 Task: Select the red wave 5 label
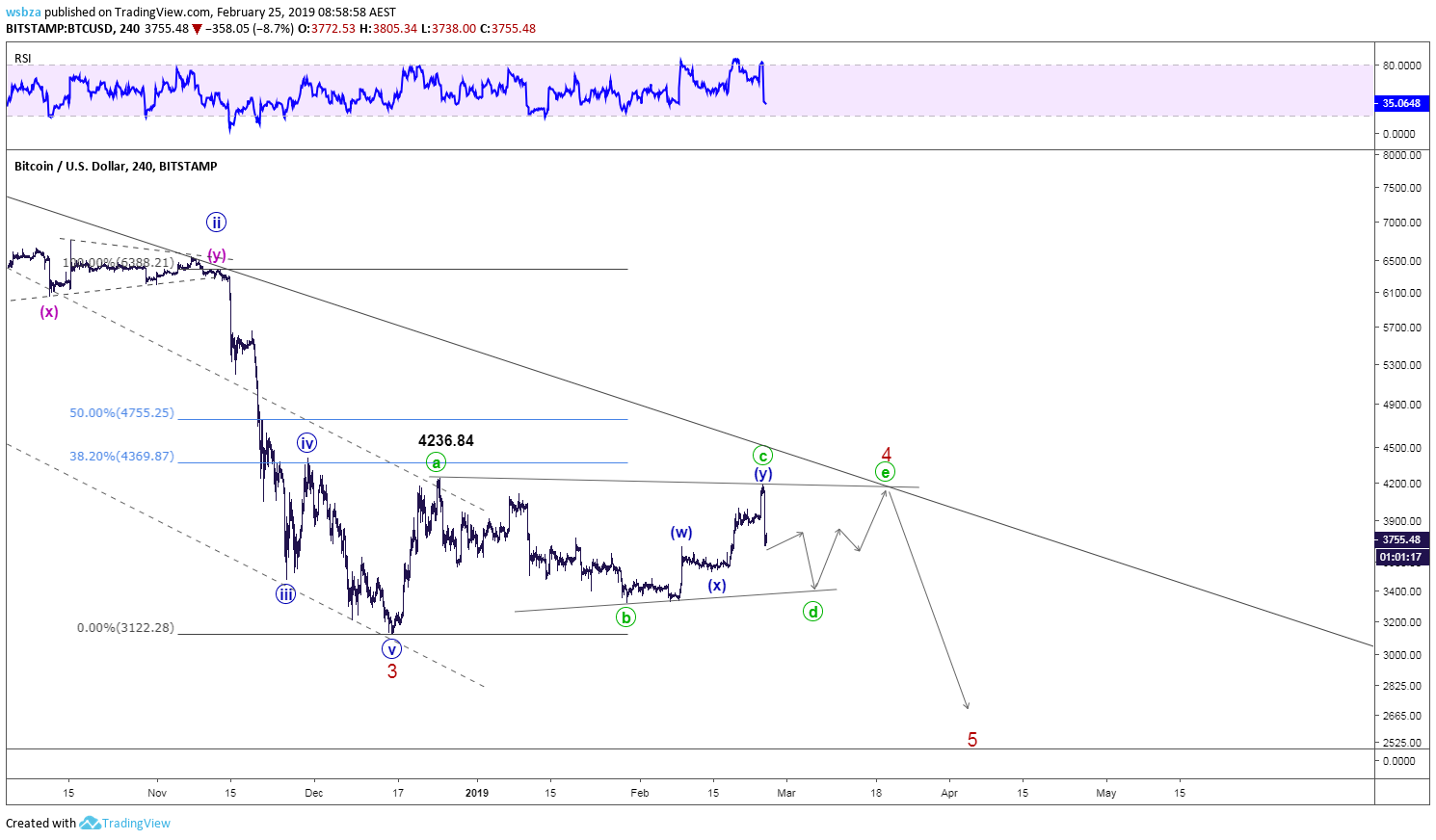[x=972, y=740]
